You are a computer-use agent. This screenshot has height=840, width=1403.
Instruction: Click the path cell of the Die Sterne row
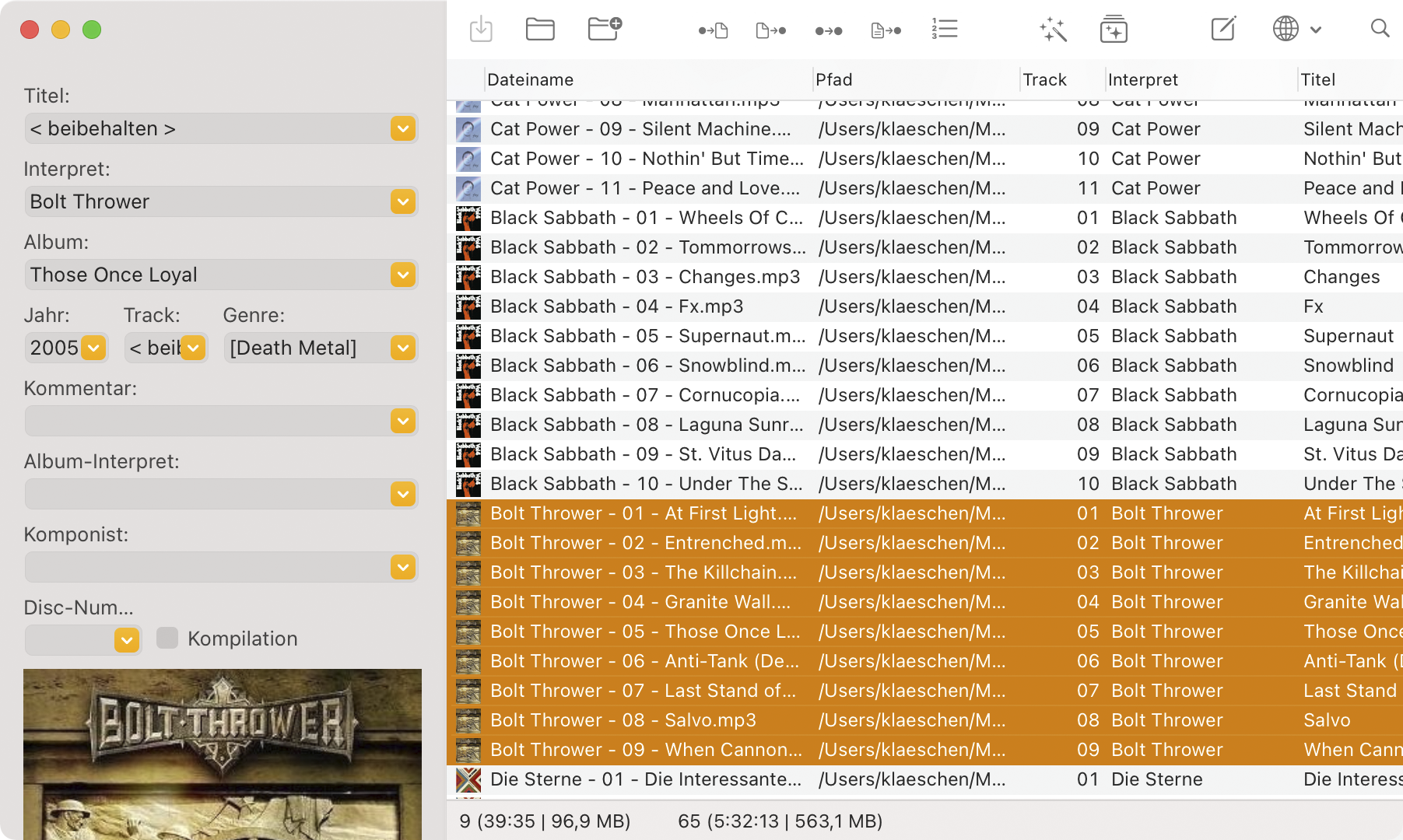(912, 779)
